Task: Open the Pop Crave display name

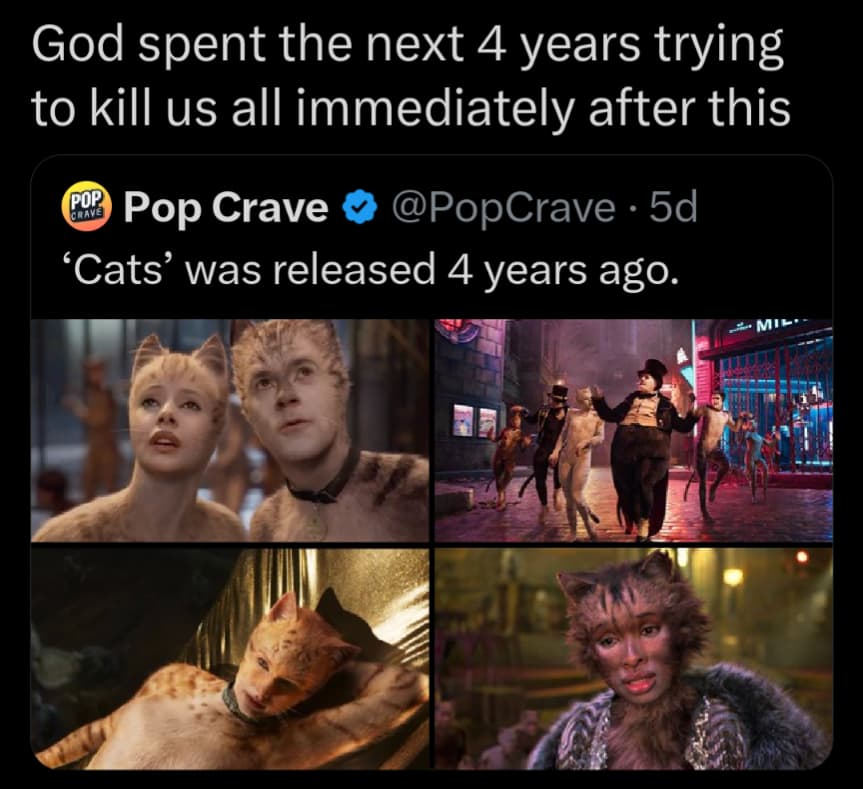Action: (225, 208)
